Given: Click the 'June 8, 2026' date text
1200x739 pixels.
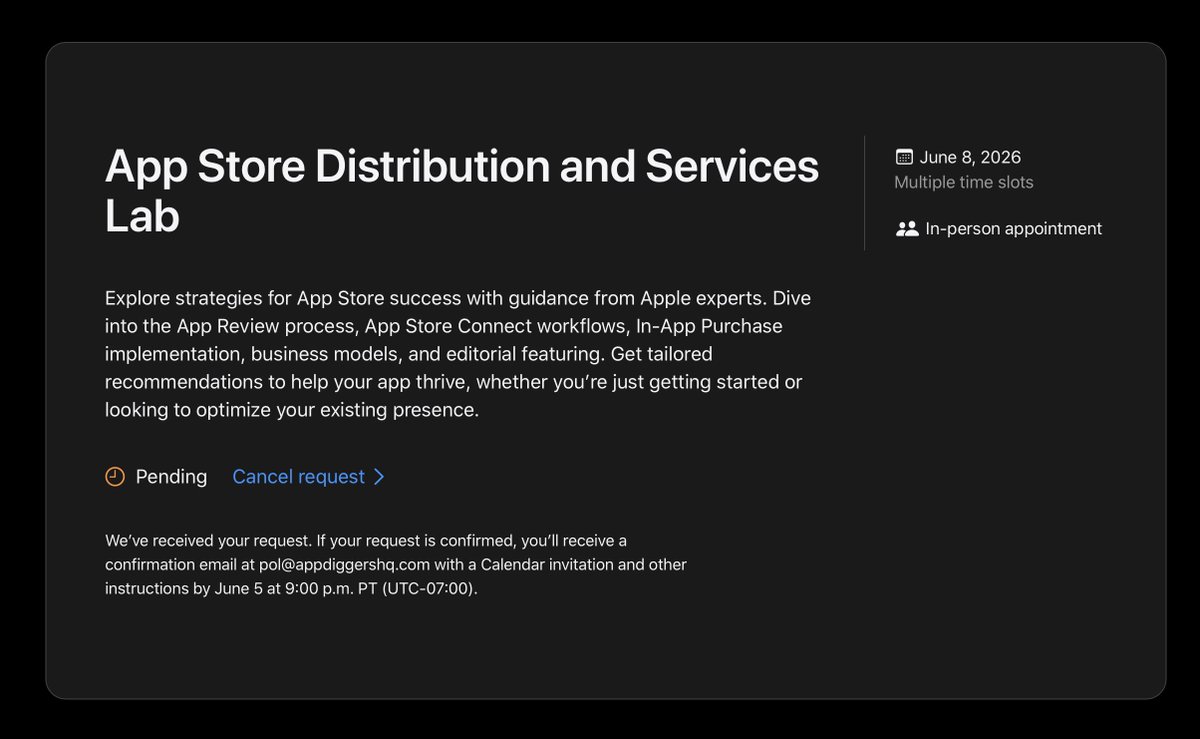Looking at the screenshot, I should point(970,157).
